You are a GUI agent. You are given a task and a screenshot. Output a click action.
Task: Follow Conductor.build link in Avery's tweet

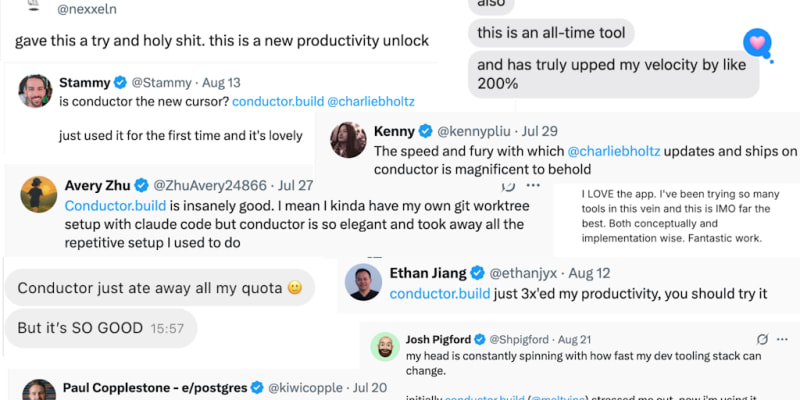point(106,205)
